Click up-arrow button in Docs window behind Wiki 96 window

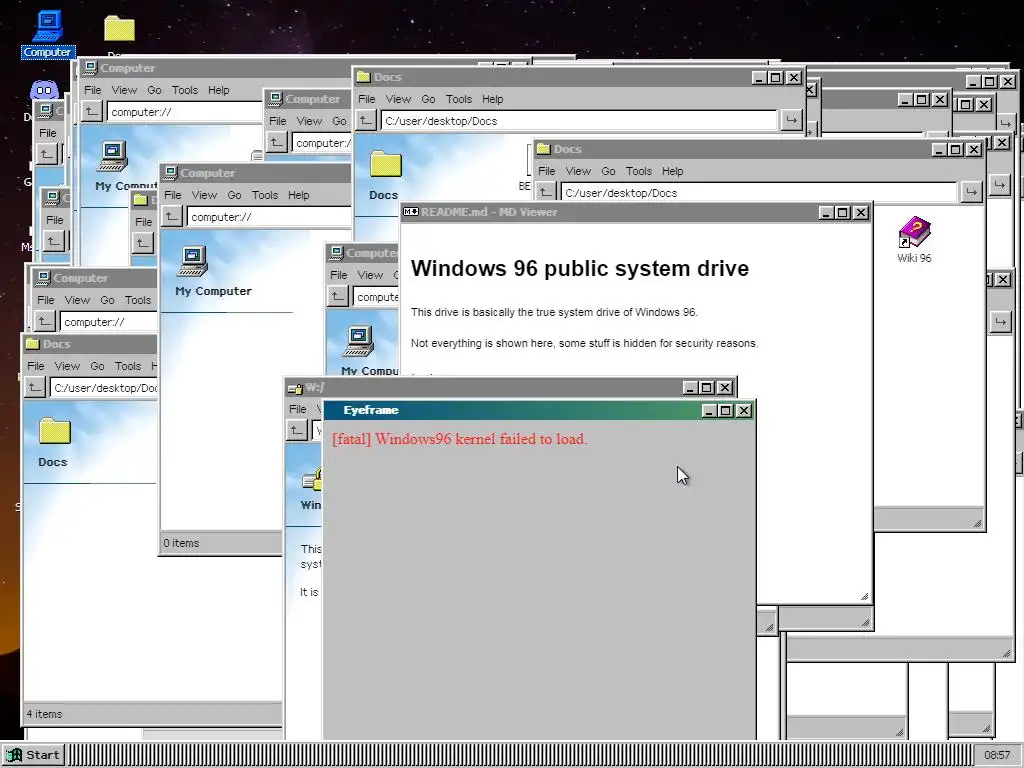click(366, 120)
